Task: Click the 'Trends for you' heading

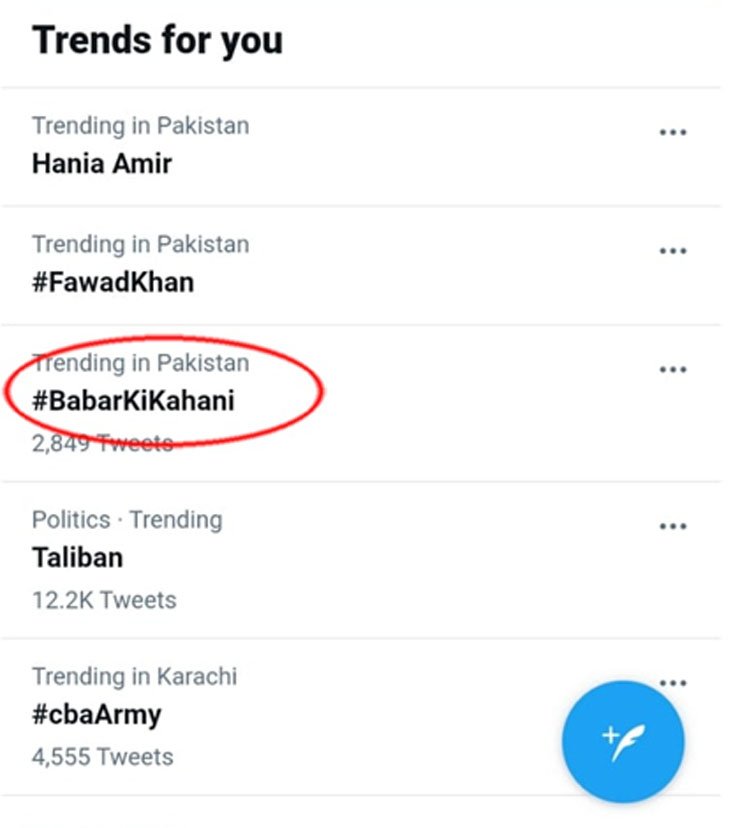Action: pos(157,41)
